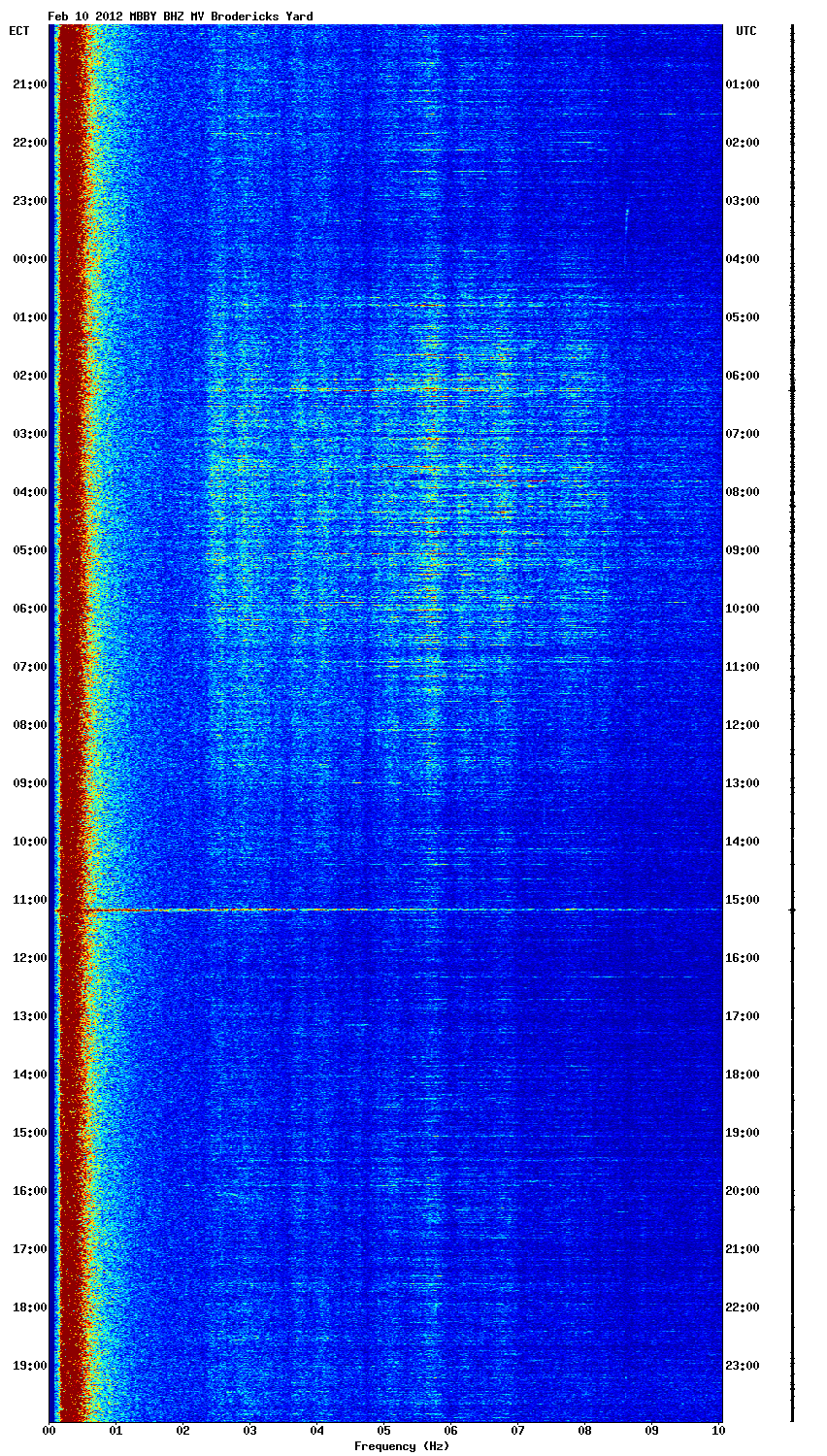This screenshot has height=1456, width=827.
Task: Select the ECT axis label '00:00'
Action: 29,259
